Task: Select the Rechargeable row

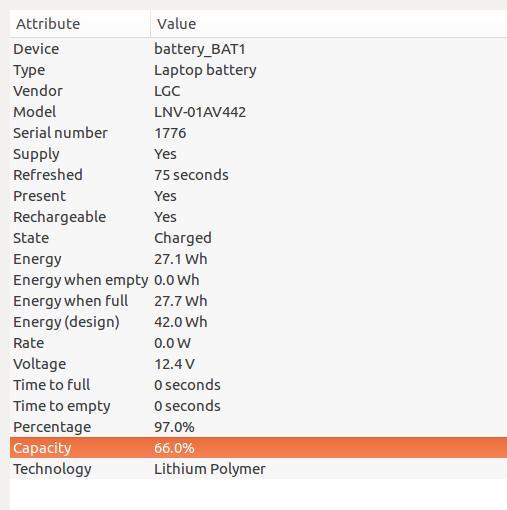Action: [258, 217]
